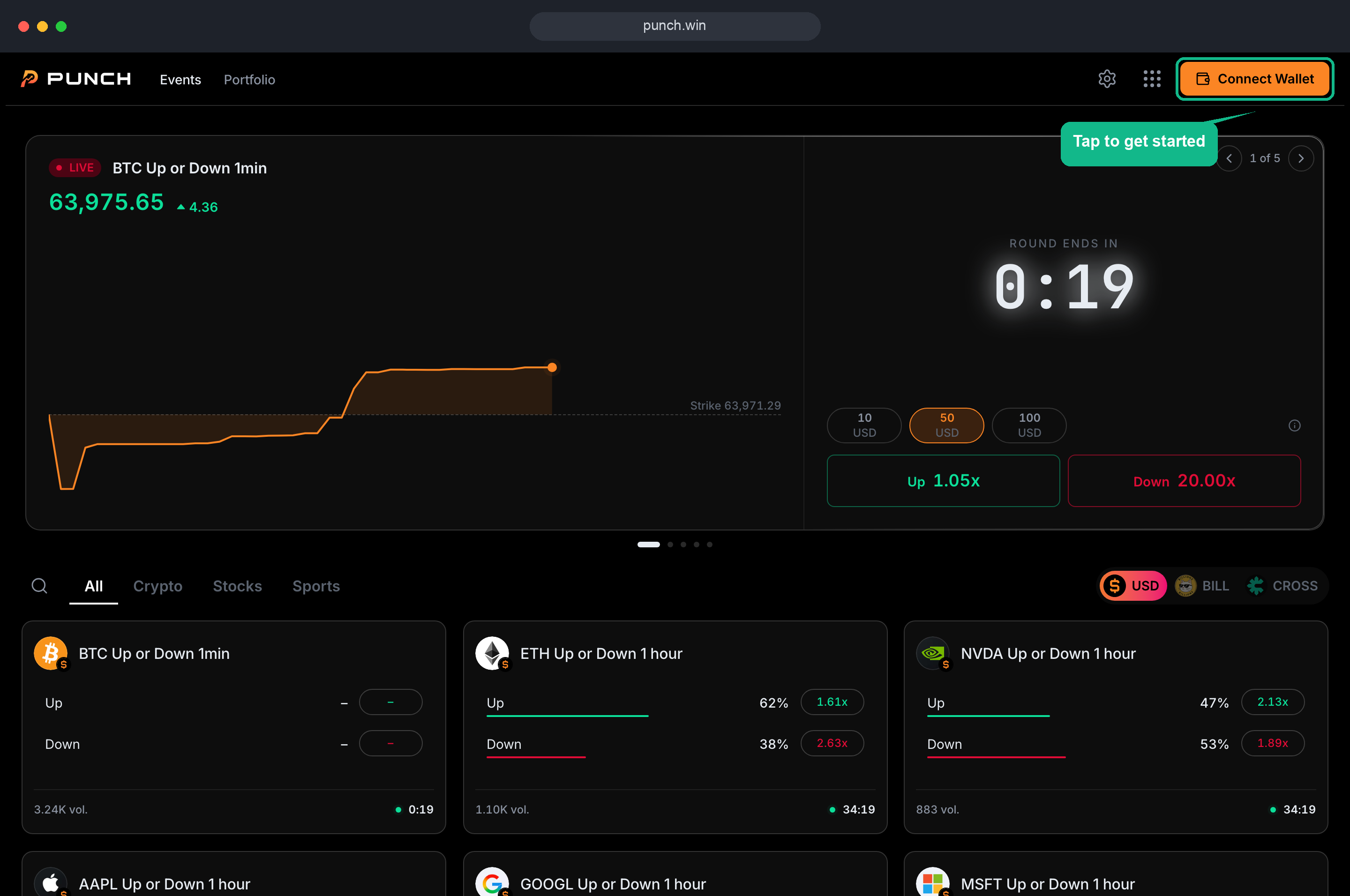Click the LIVE badge on featured event
Screen dimensions: 1350x896
coord(75,167)
